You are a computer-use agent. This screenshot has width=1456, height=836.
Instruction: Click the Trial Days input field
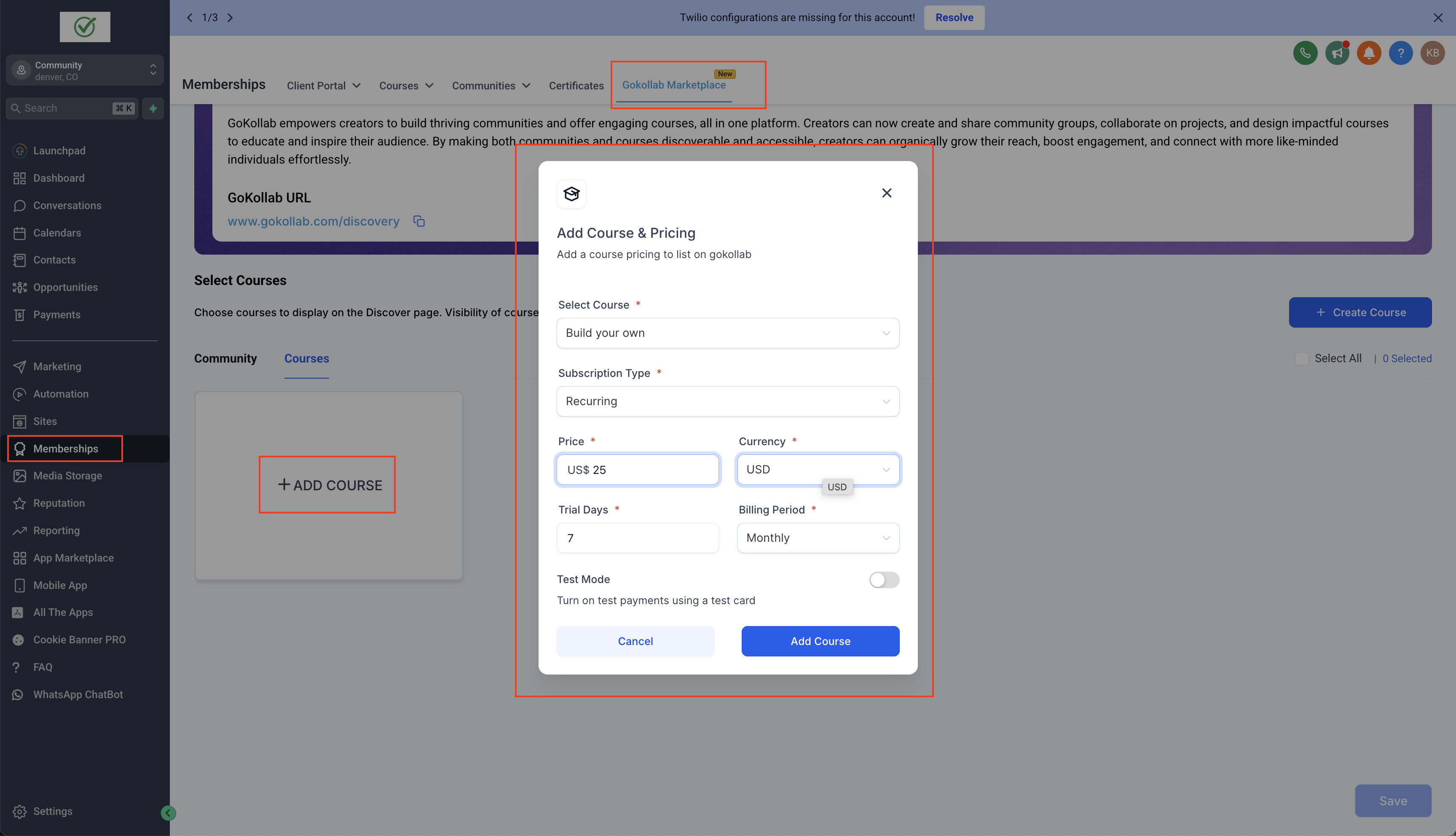tap(637, 538)
